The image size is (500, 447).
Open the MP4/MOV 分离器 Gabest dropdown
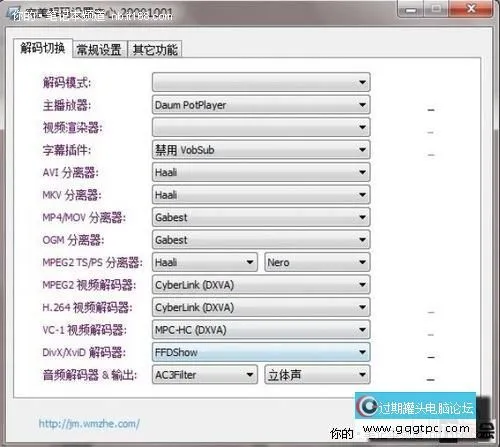pos(261,217)
